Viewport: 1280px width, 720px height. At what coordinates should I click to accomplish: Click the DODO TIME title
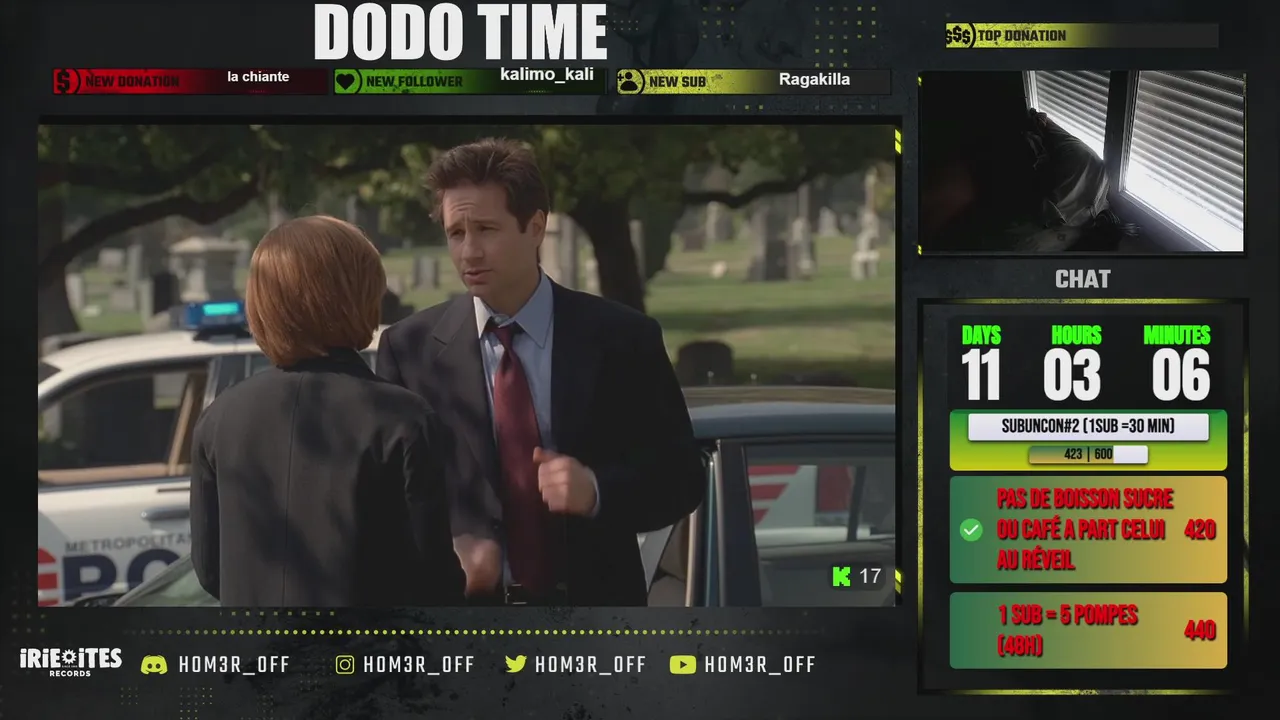pos(461,32)
